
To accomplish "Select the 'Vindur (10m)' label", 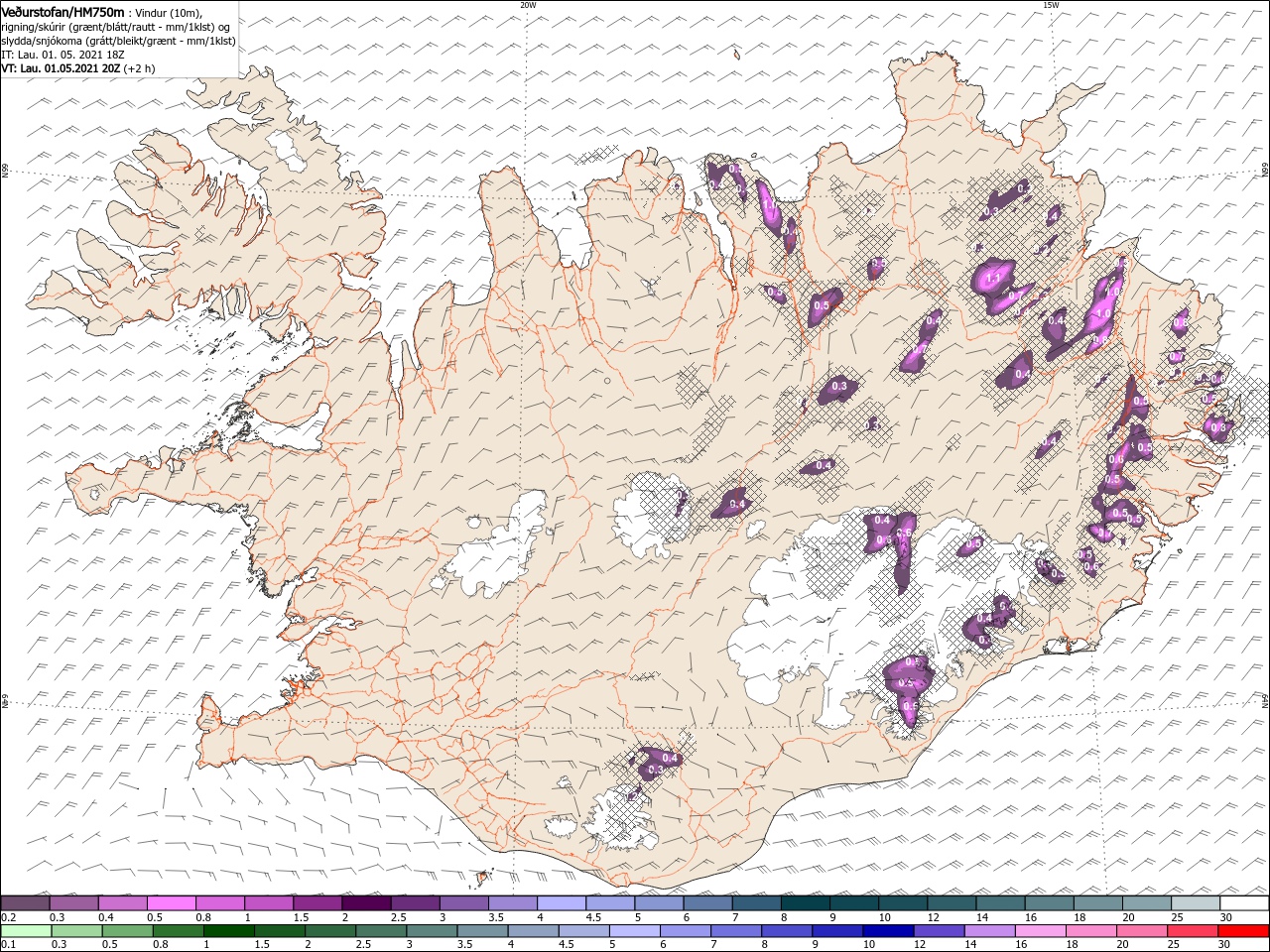I will tap(170, 12).
